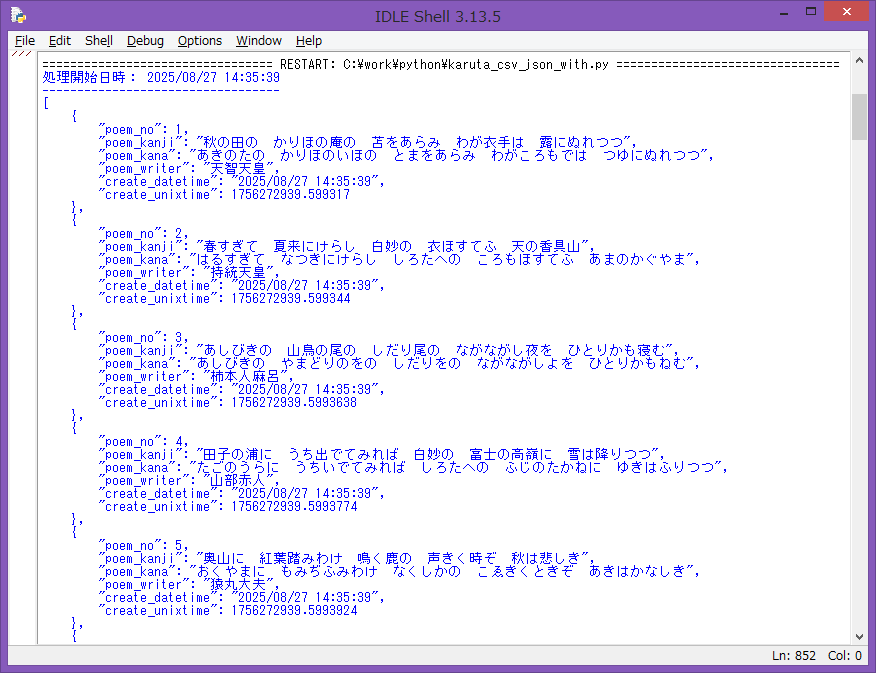
Task: Click the empty scrollbar track below the thumb
Action: click(859, 400)
